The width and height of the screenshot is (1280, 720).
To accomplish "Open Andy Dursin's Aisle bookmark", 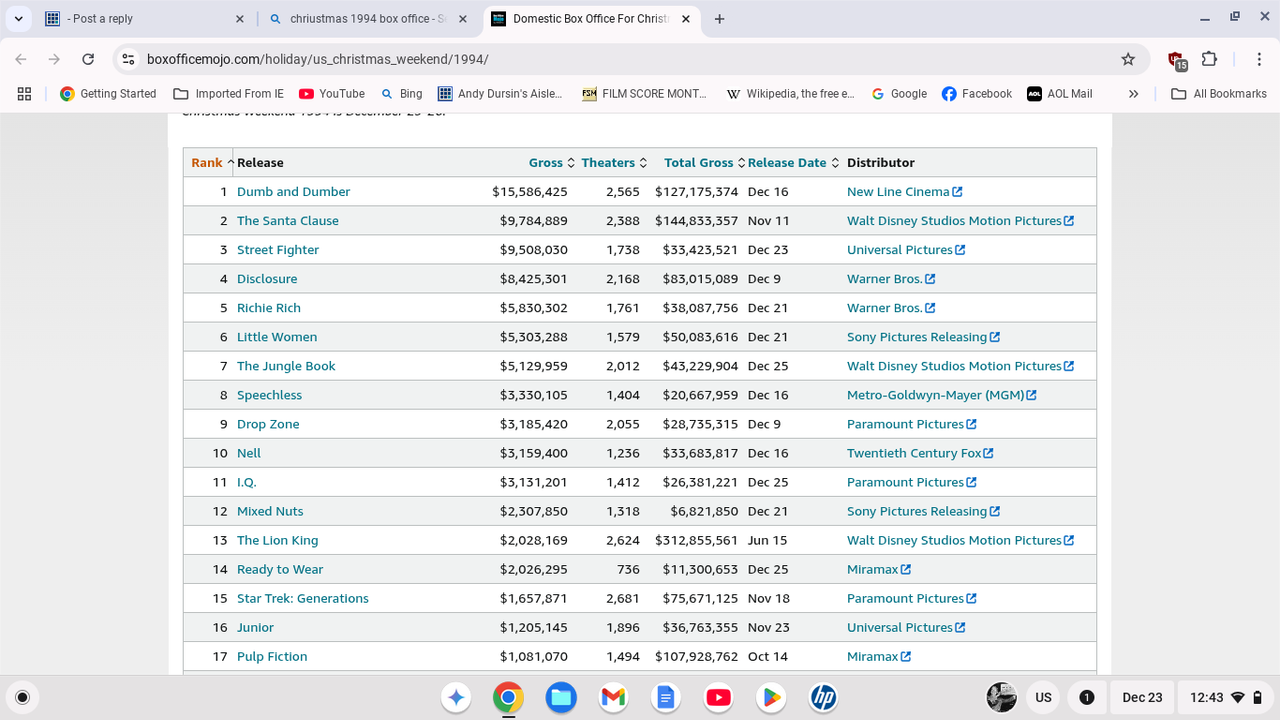I will tap(500, 93).
